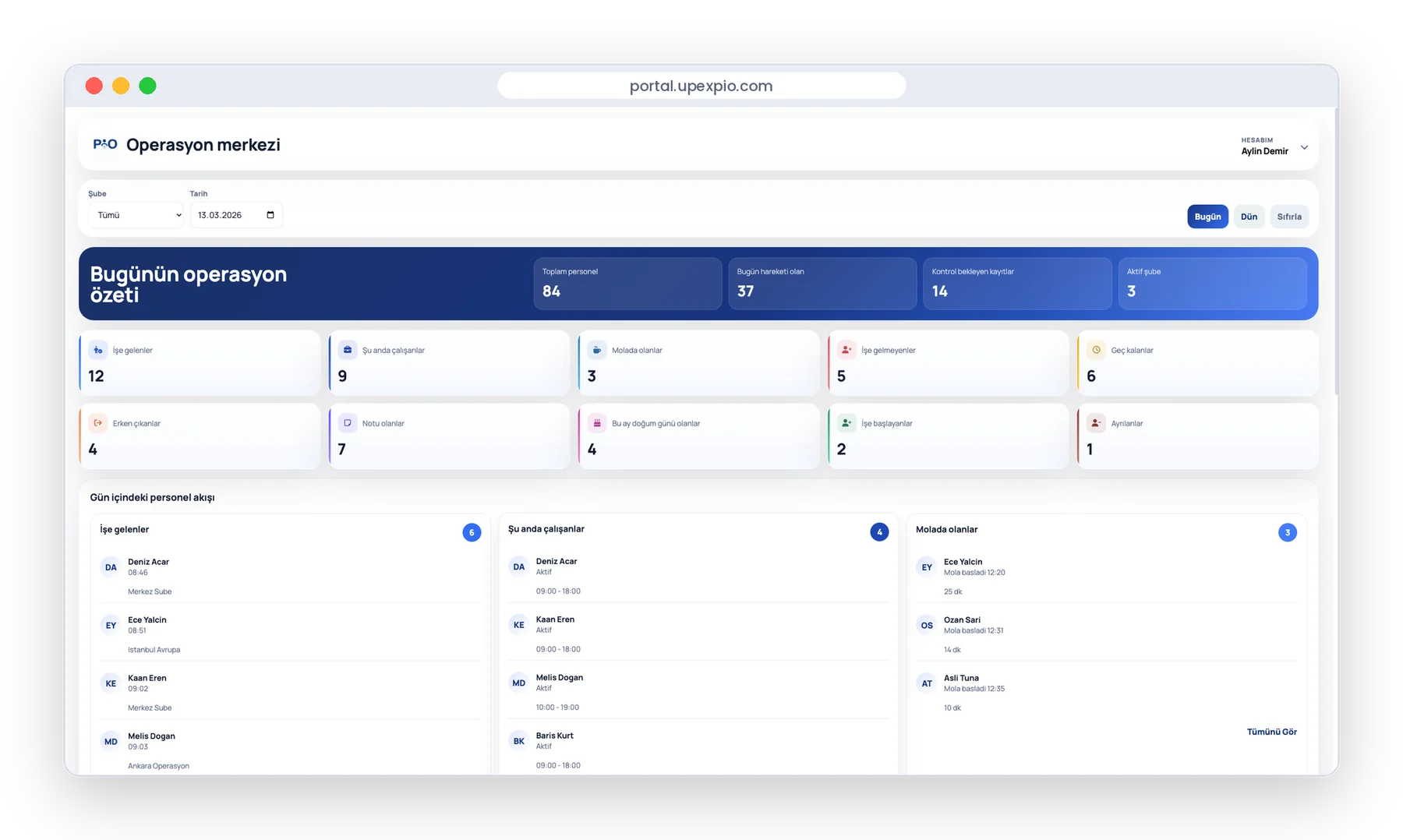Screen dimensions: 1403x840
Task: Click the Ayrılanlar person-minus icon
Action: pyautogui.click(x=1096, y=423)
